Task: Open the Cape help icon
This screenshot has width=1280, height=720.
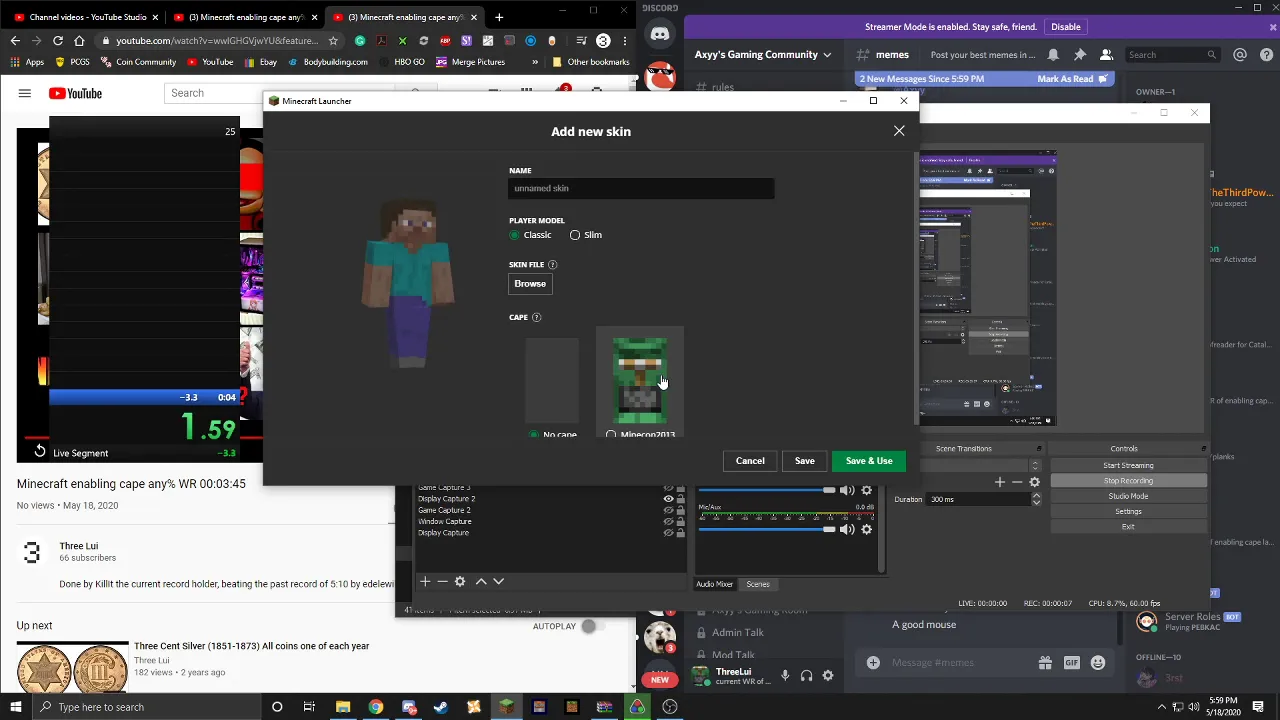Action: pyautogui.click(x=536, y=317)
